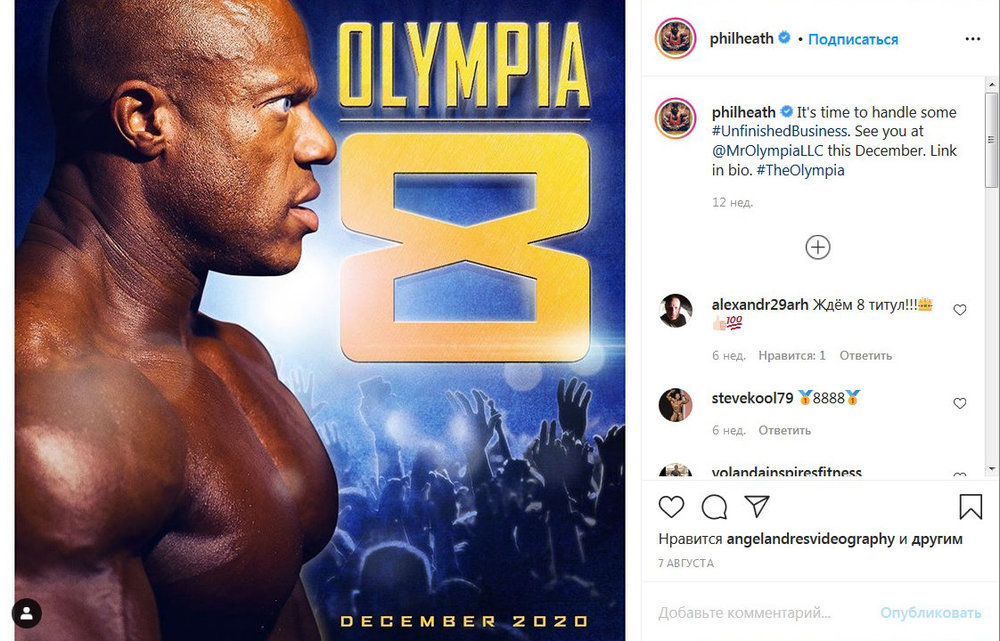Open post options with the three-dot icon
Screen dimensions: 1000x641
coord(972,39)
